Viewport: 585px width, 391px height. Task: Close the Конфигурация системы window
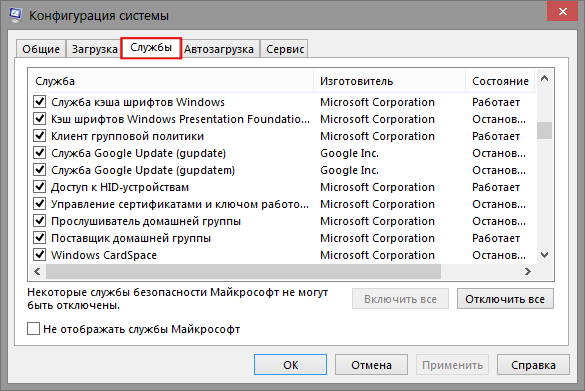point(562,11)
